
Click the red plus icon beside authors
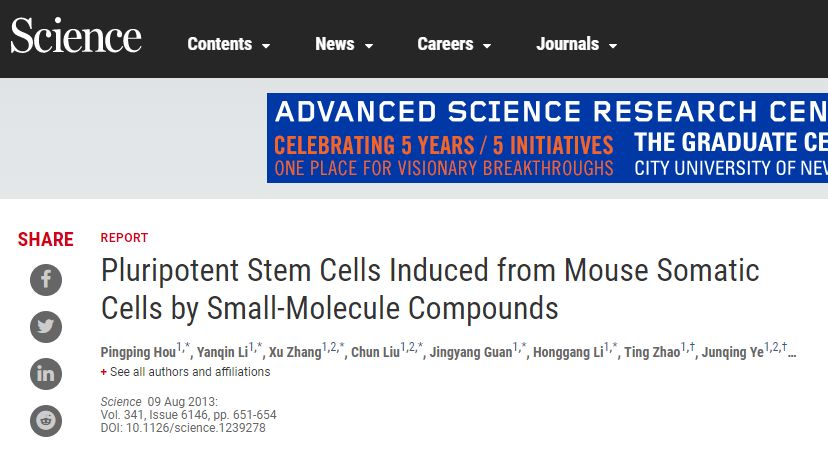tap(103, 372)
